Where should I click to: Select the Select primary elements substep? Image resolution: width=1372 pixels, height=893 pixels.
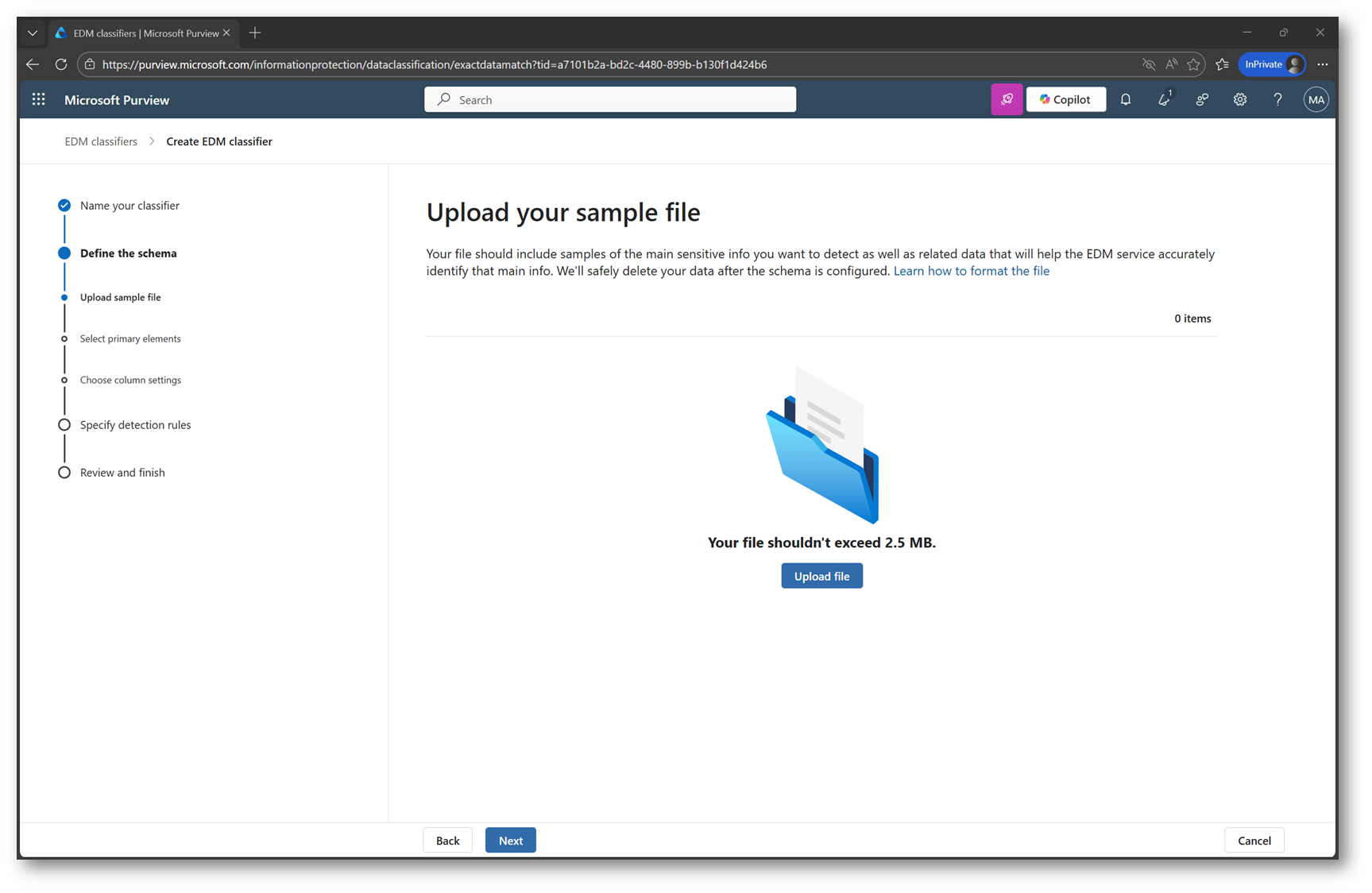click(130, 338)
